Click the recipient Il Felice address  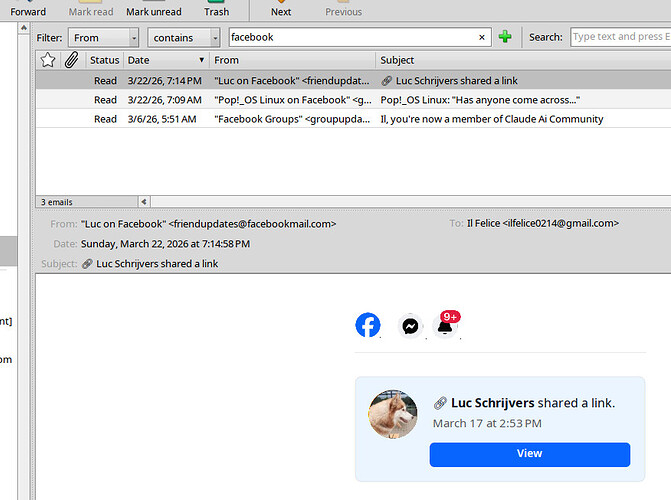(543, 223)
